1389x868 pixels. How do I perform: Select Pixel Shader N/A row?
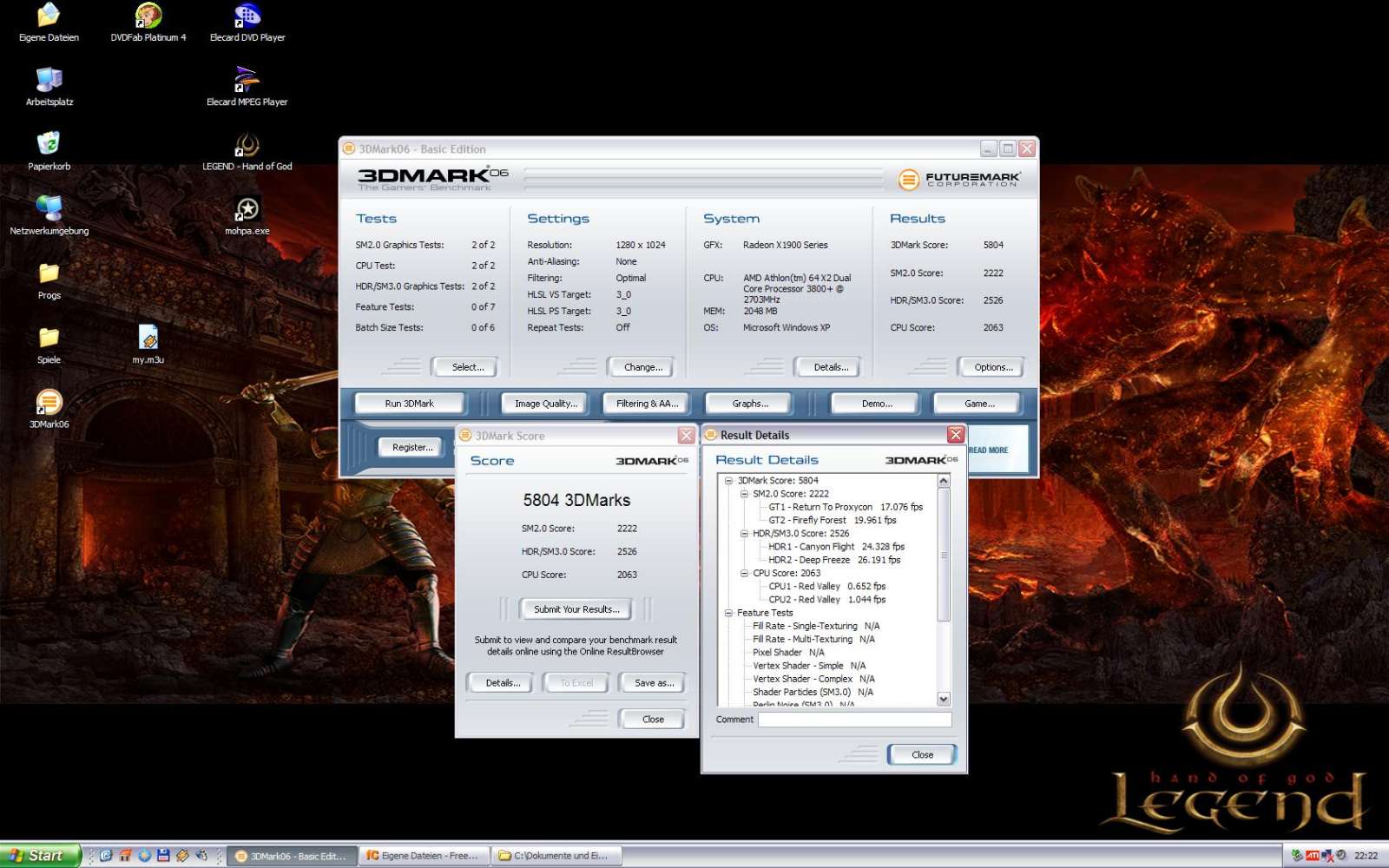point(788,653)
